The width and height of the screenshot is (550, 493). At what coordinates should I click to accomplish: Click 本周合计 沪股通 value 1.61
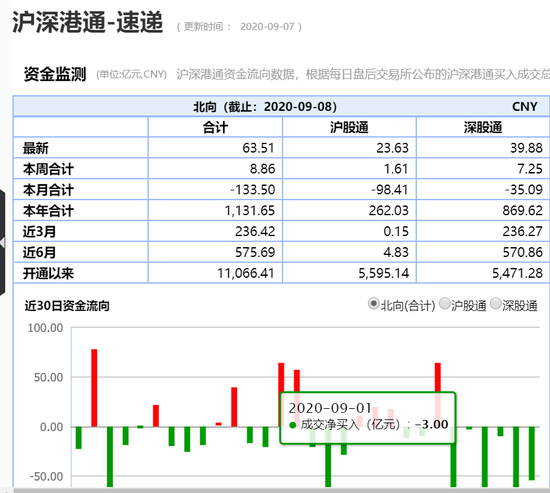pos(396,169)
